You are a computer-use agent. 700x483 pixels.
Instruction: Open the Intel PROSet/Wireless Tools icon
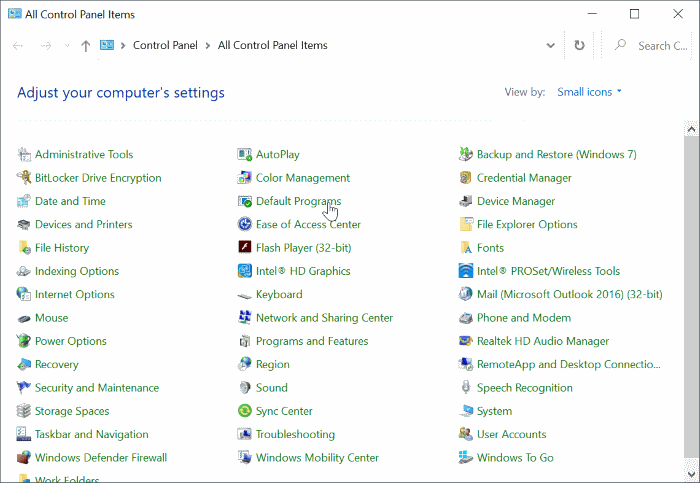click(x=466, y=271)
